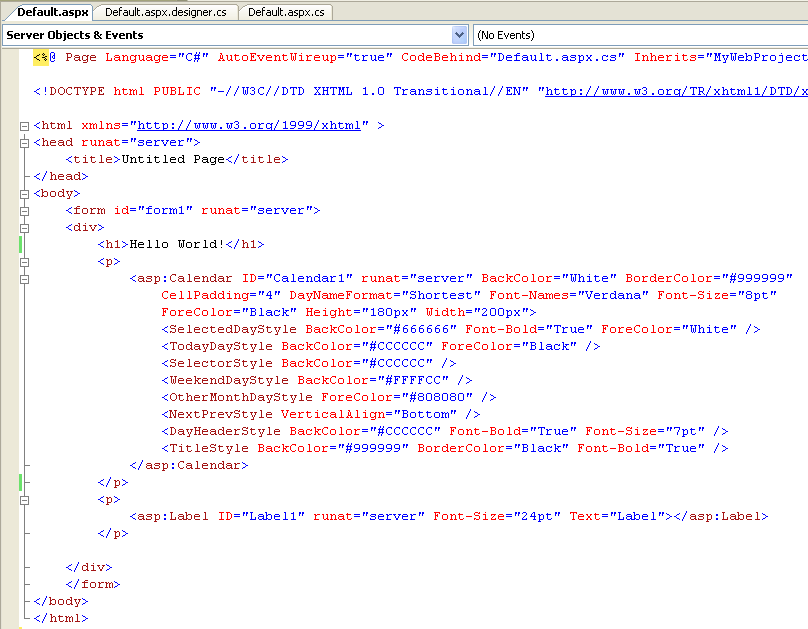Collapse the html element outline
The image size is (808, 629).
24,126
